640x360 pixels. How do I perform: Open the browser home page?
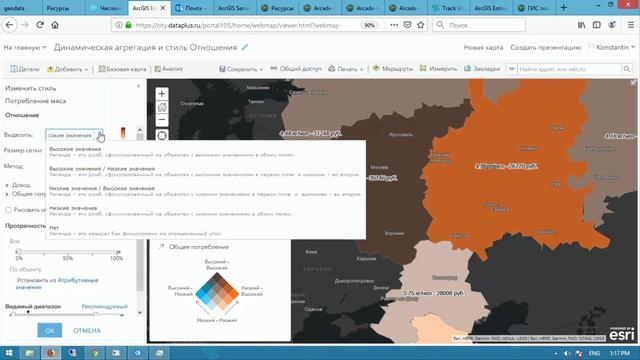(55, 25)
